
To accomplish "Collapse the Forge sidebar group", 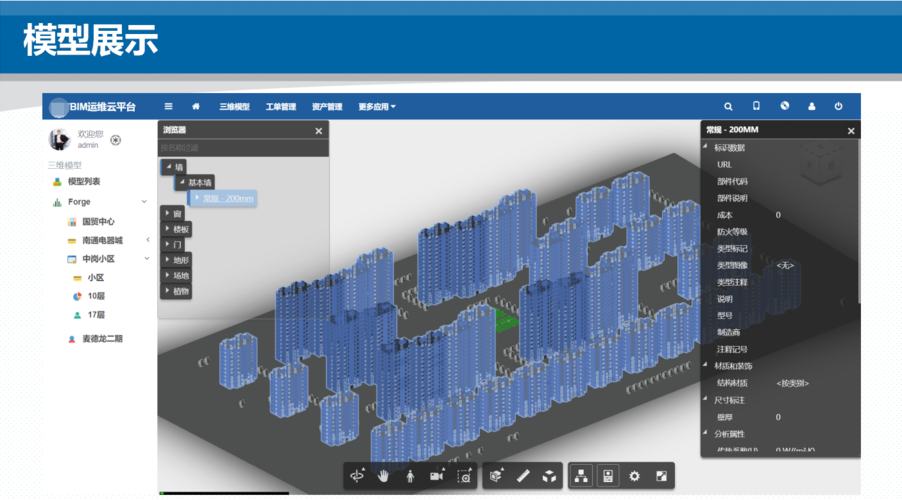I will [x=144, y=202].
